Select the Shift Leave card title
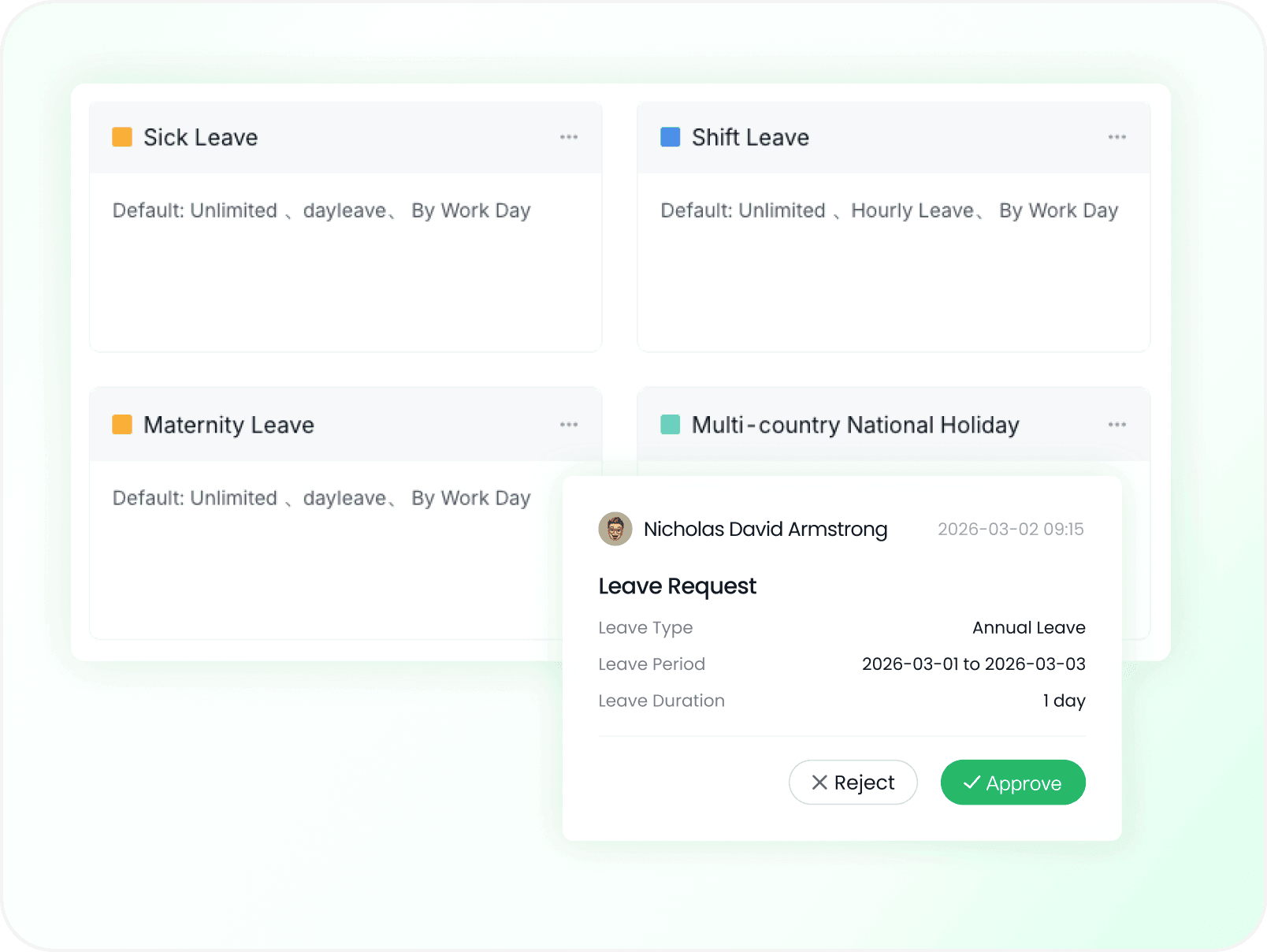 point(750,137)
